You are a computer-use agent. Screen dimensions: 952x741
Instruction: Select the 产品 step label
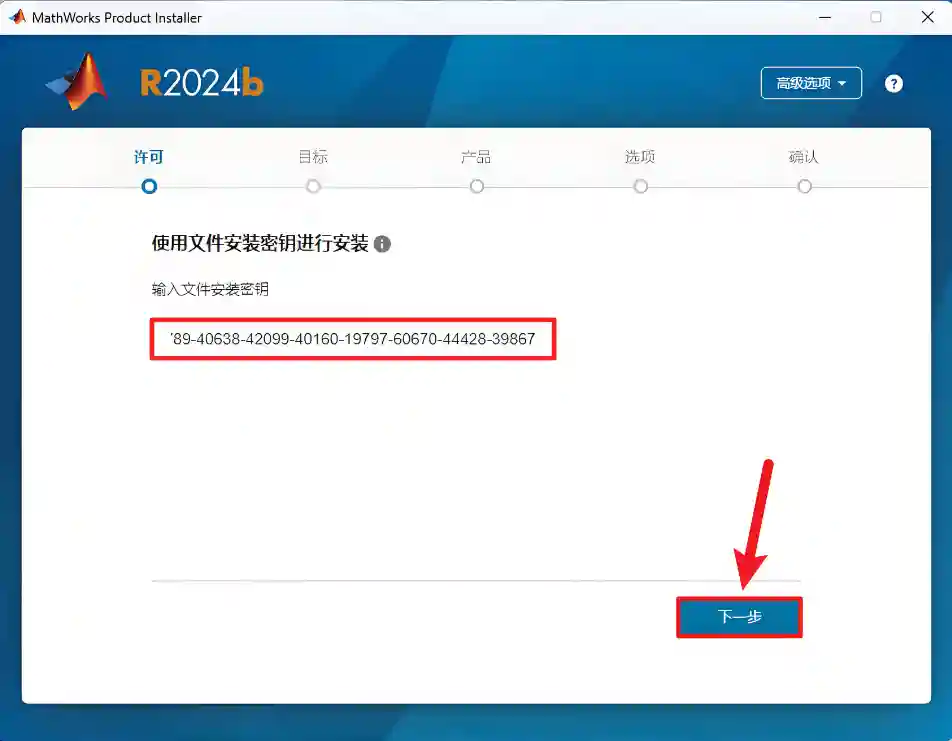point(476,157)
